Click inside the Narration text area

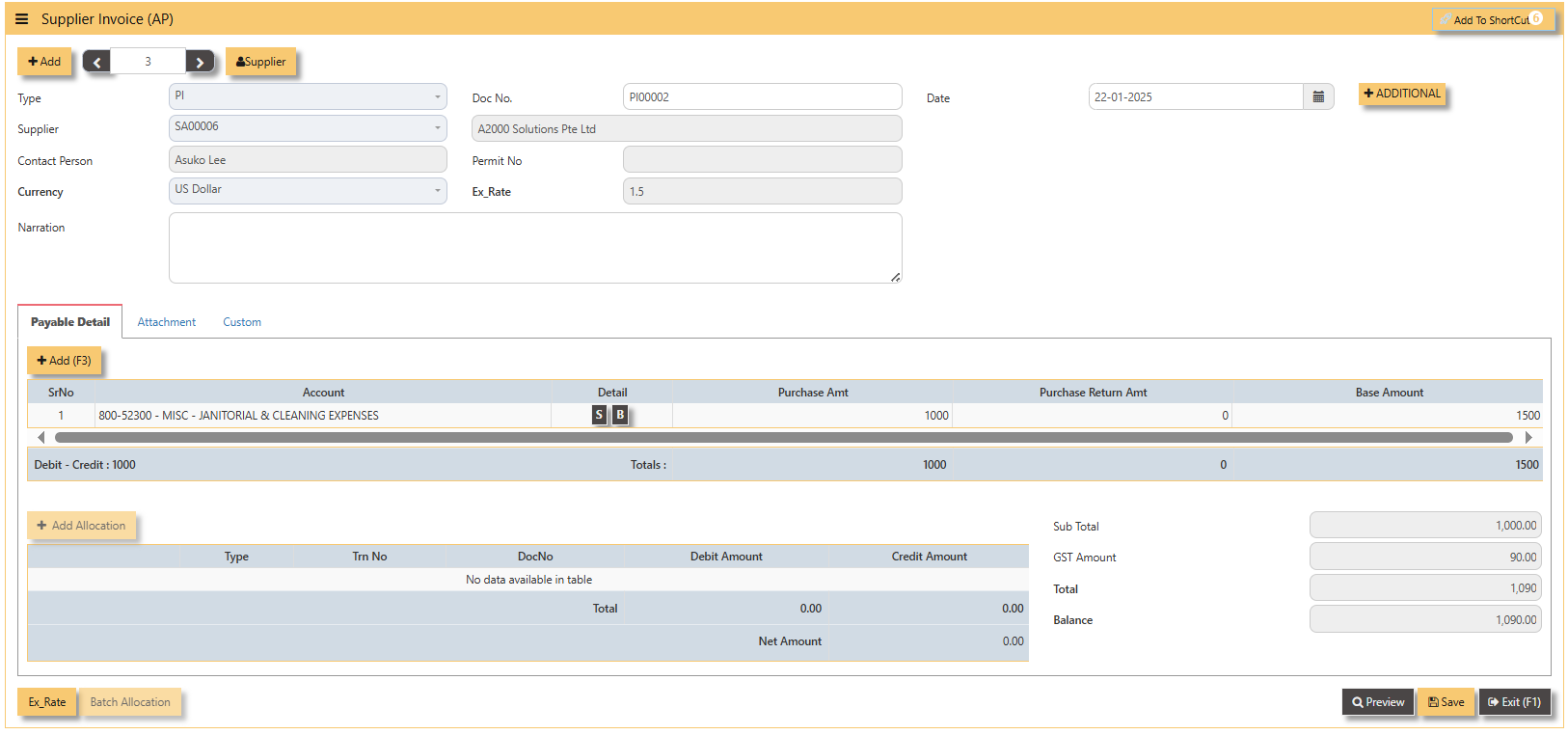535,248
